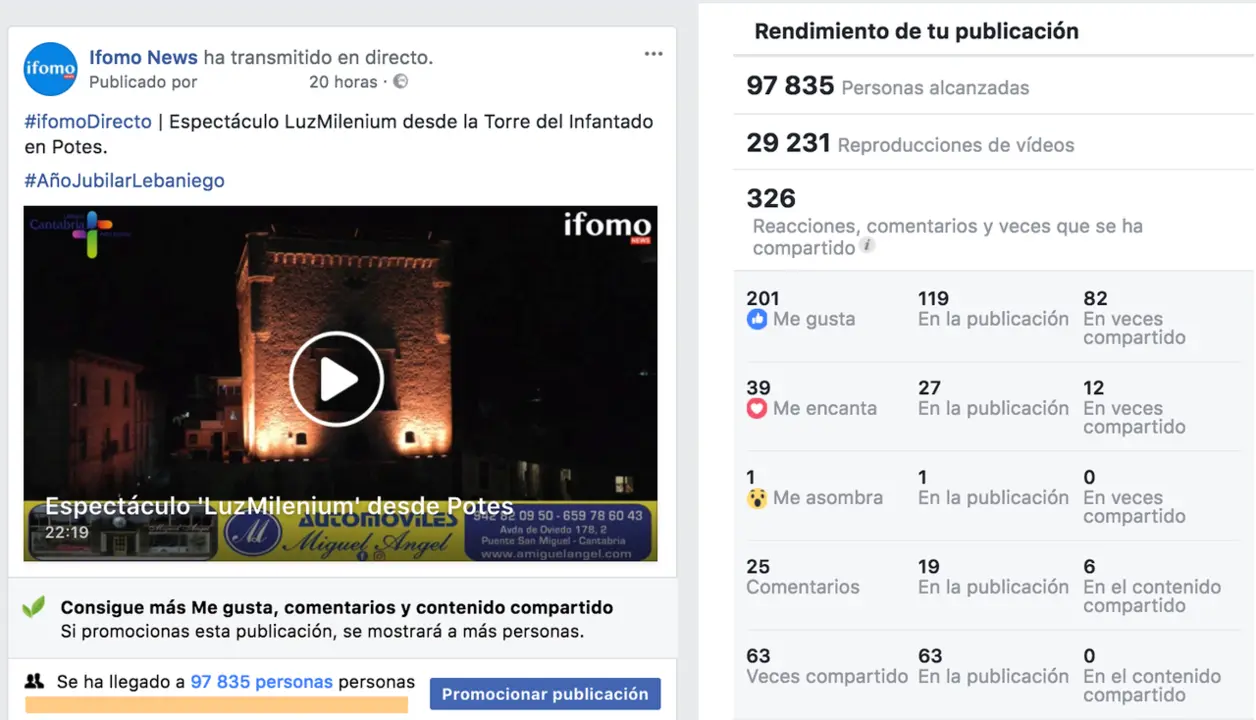The height and width of the screenshot is (720, 1256).
Task: Click the Ifomo News profile avatar
Action: point(50,69)
